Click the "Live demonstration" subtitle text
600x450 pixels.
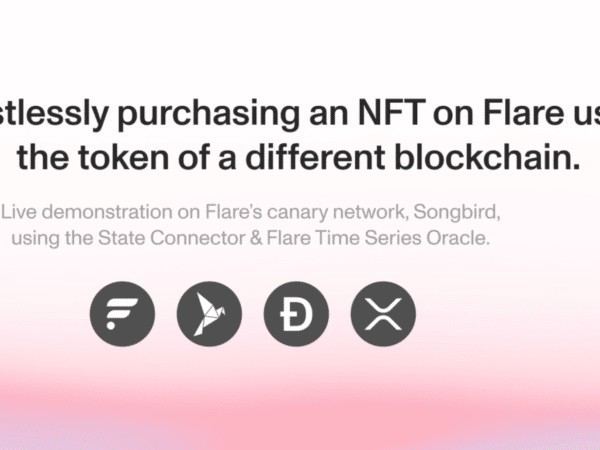point(87,212)
